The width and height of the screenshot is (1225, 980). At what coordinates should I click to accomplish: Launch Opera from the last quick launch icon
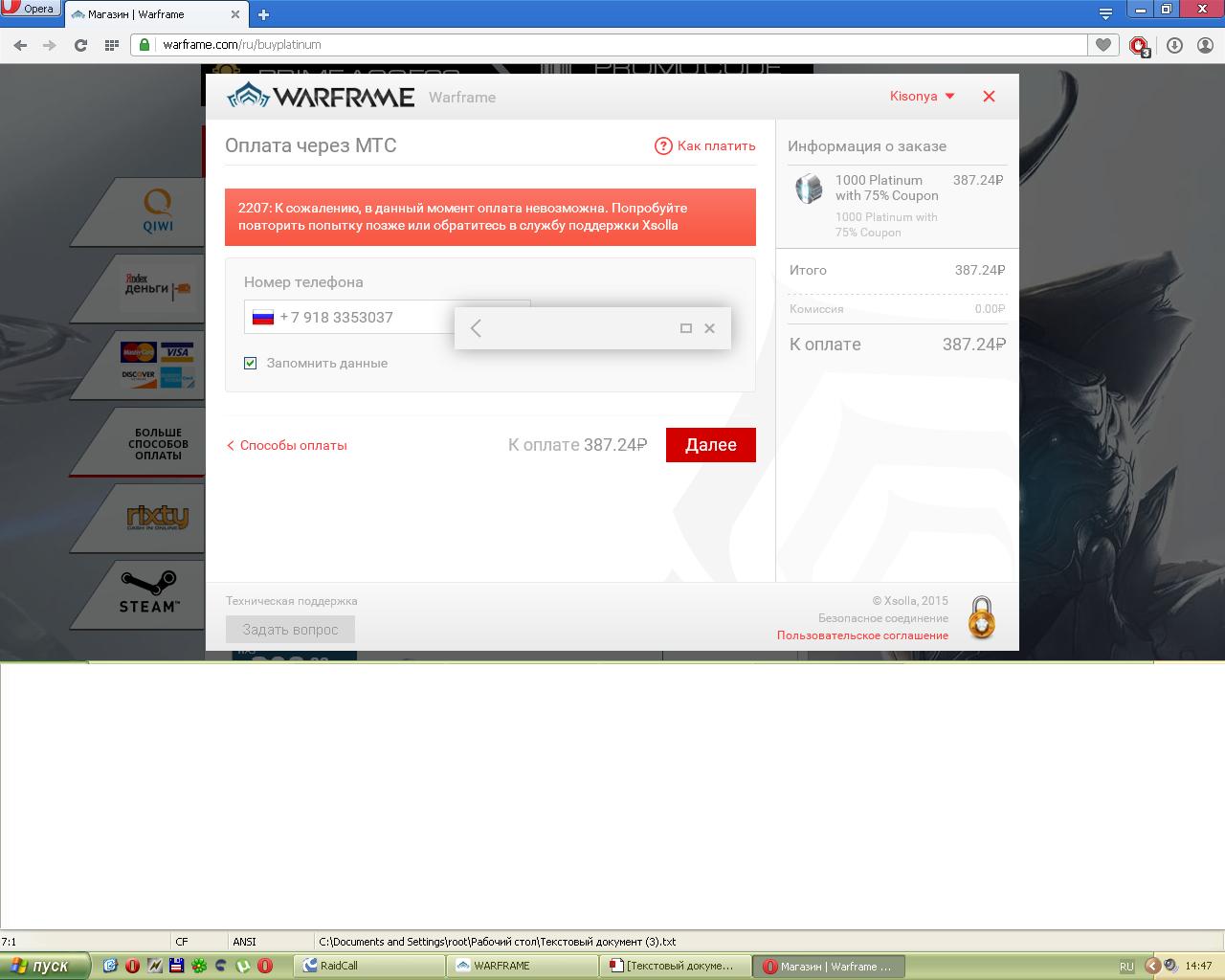pos(265,966)
